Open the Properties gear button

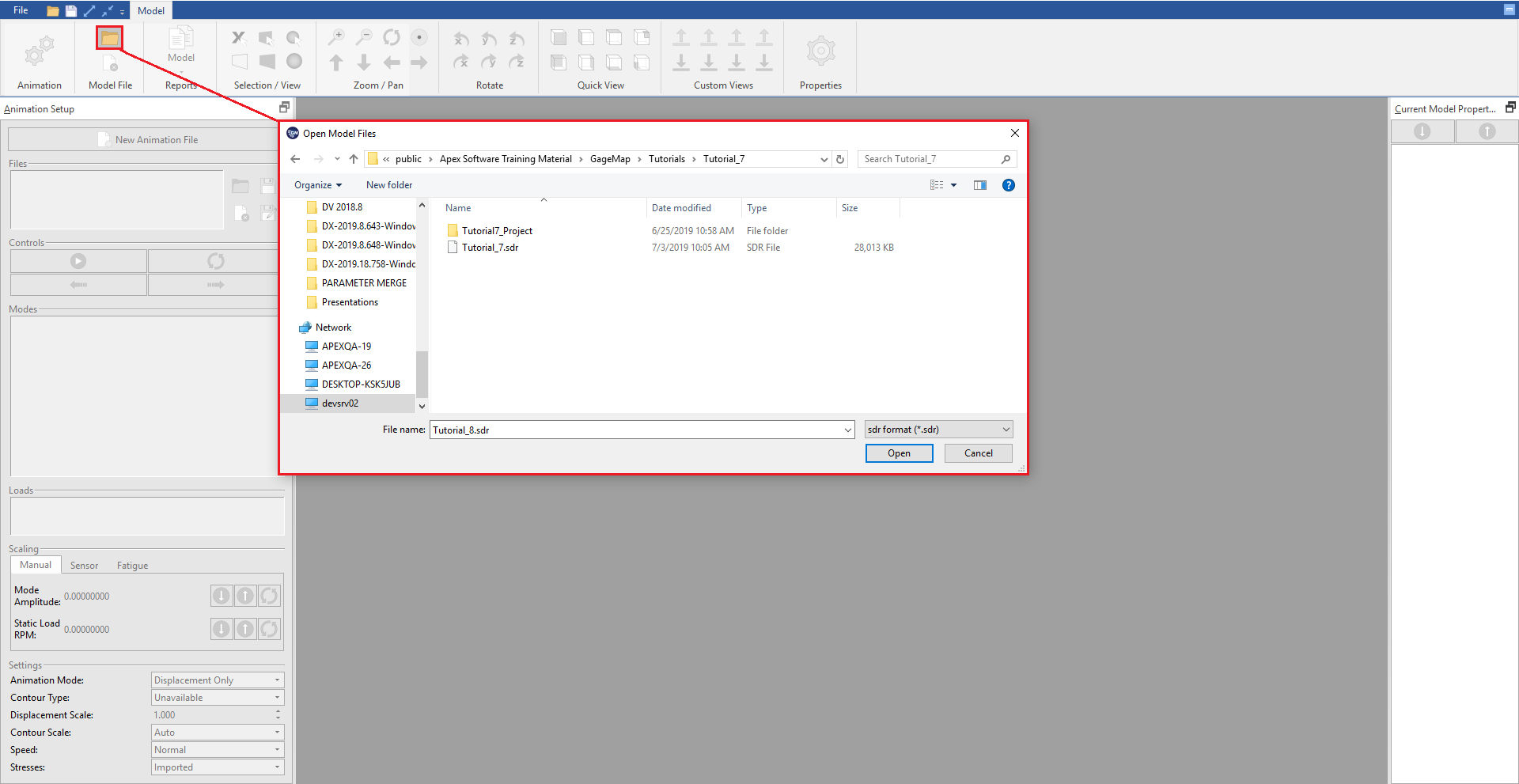click(x=820, y=51)
